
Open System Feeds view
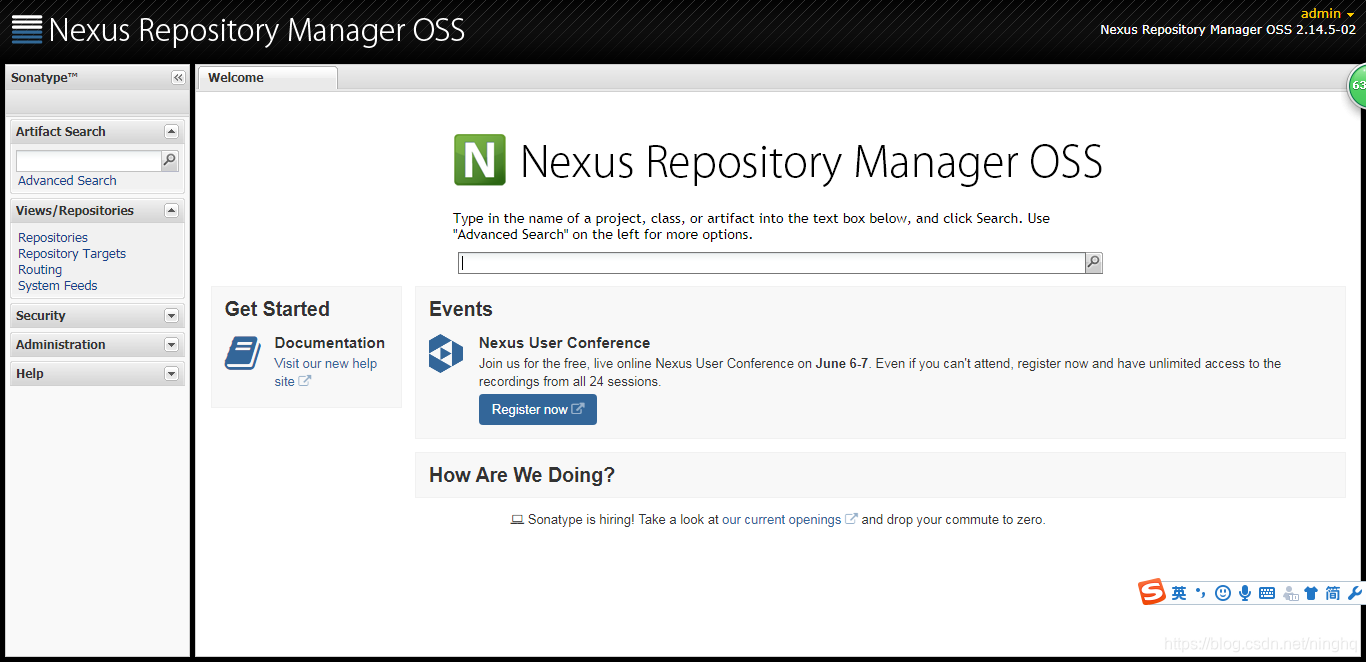pos(58,286)
